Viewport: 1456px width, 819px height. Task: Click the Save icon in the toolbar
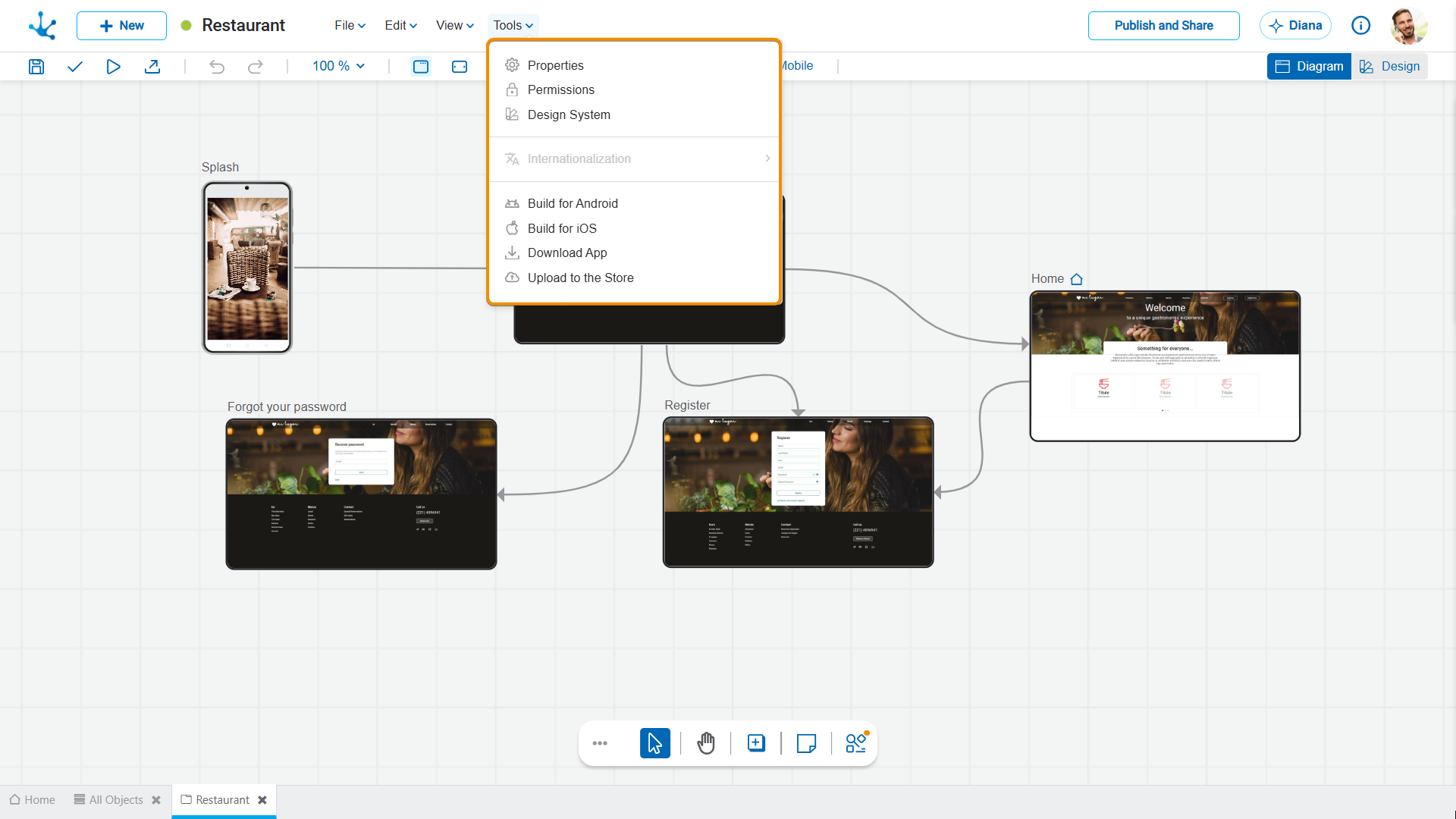(36, 67)
